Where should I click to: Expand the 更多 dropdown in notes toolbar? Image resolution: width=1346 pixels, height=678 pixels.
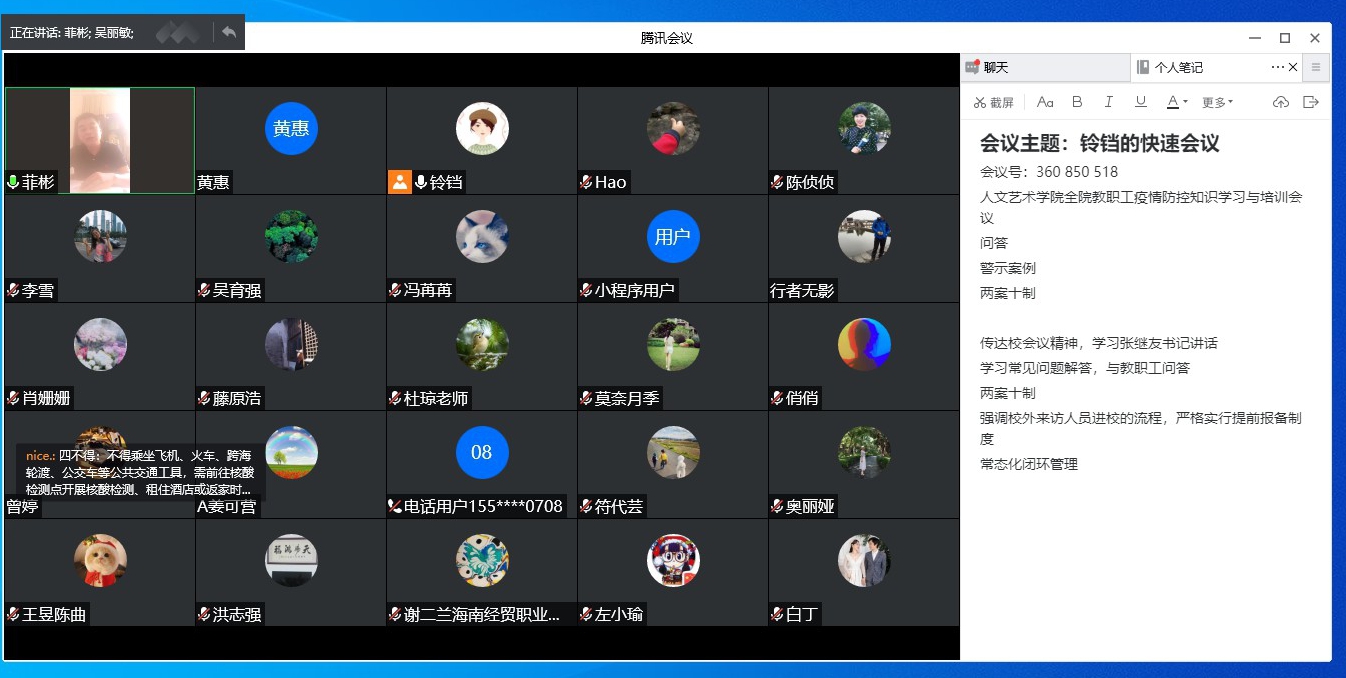1217,102
